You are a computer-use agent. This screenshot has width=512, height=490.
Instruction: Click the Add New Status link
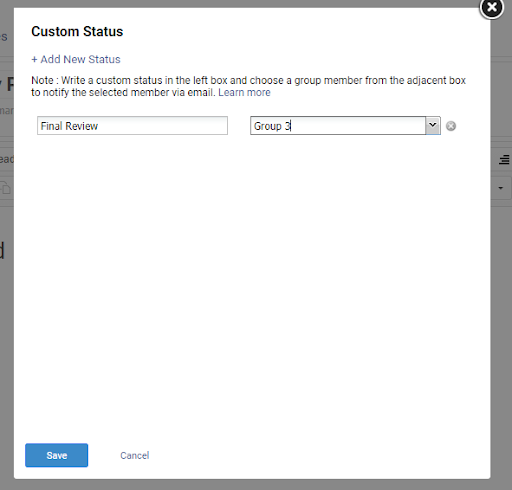pyautogui.click(x=76, y=59)
